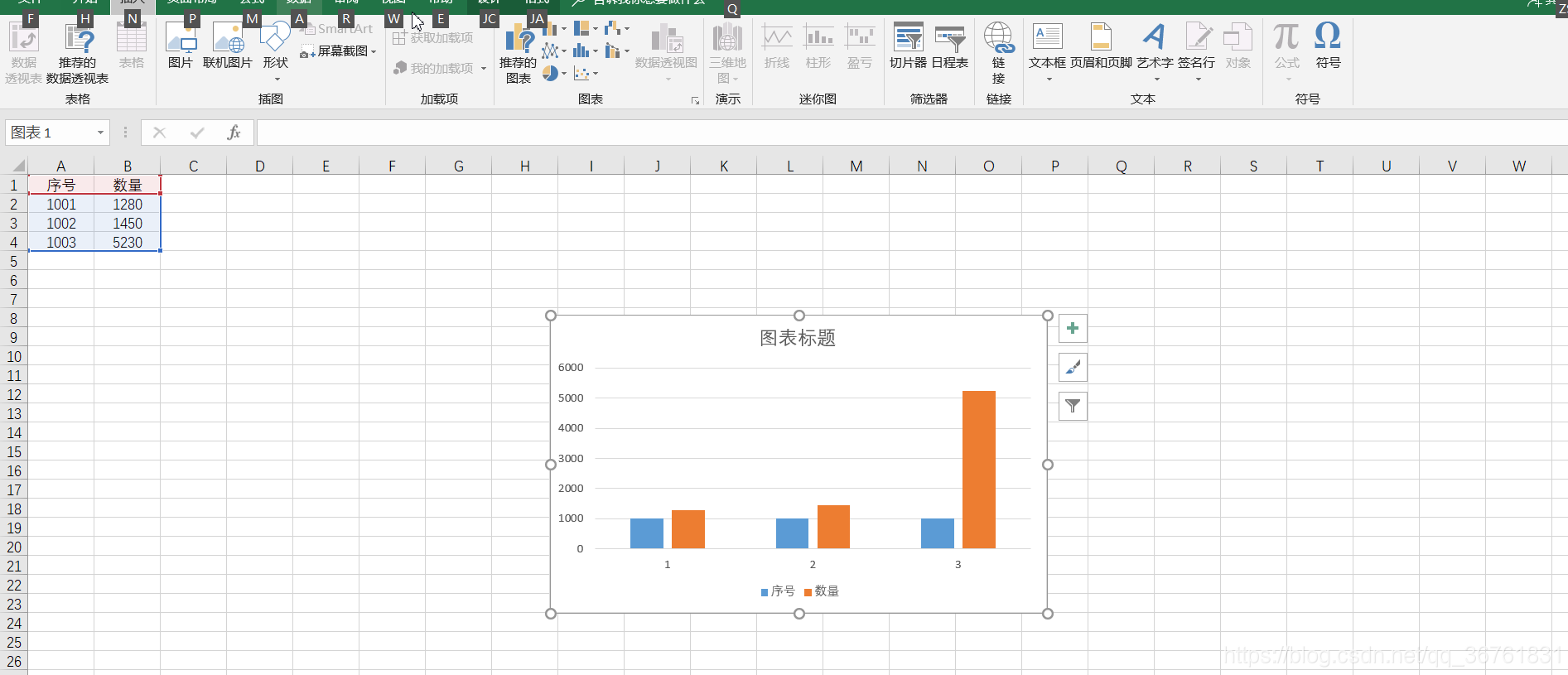Open chart styles paintbrush button

tap(1073, 368)
